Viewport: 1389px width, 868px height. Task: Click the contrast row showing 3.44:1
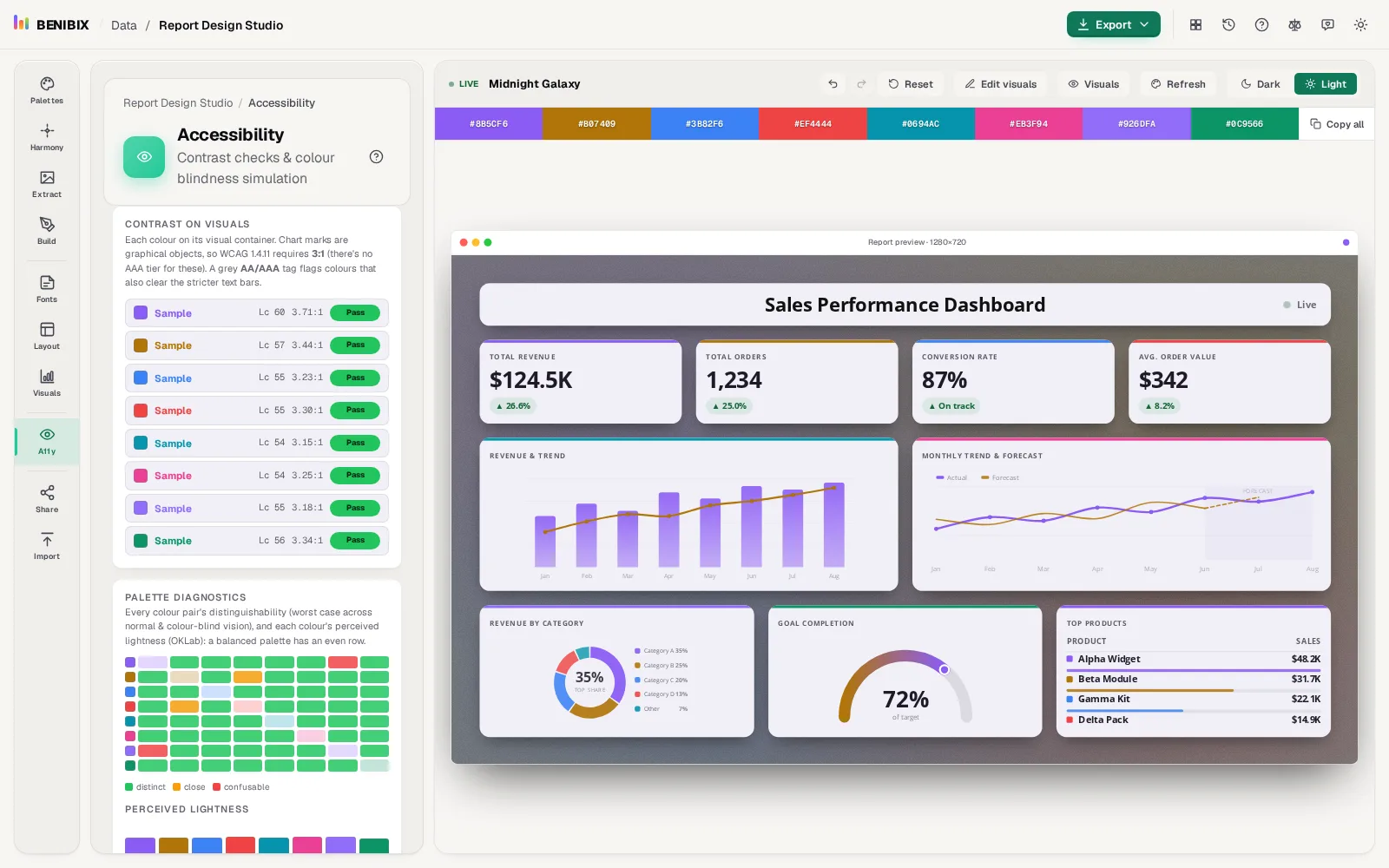coord(257,345)
